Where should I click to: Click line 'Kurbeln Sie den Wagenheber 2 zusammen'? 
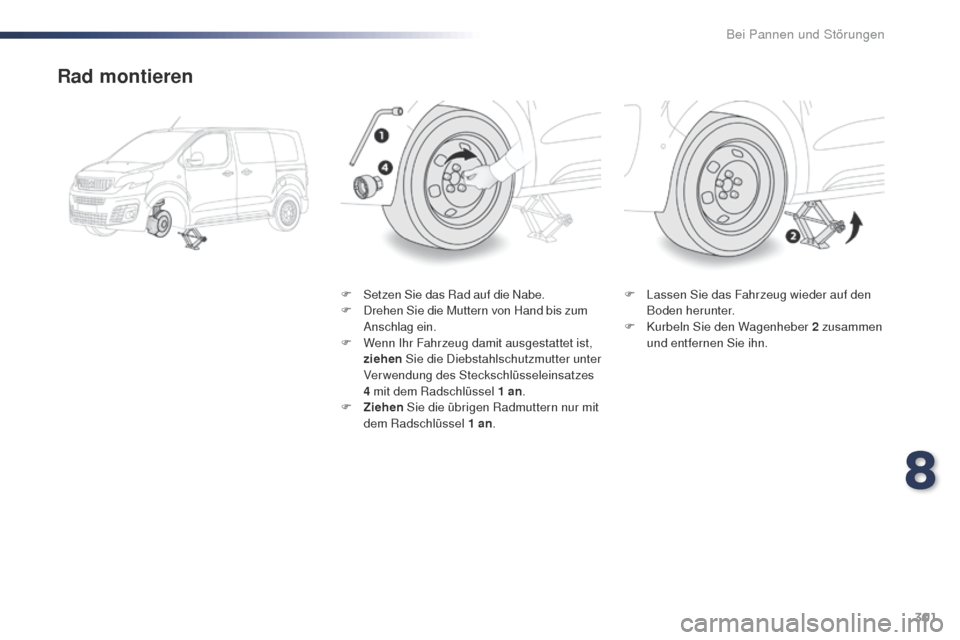(764, 327)
